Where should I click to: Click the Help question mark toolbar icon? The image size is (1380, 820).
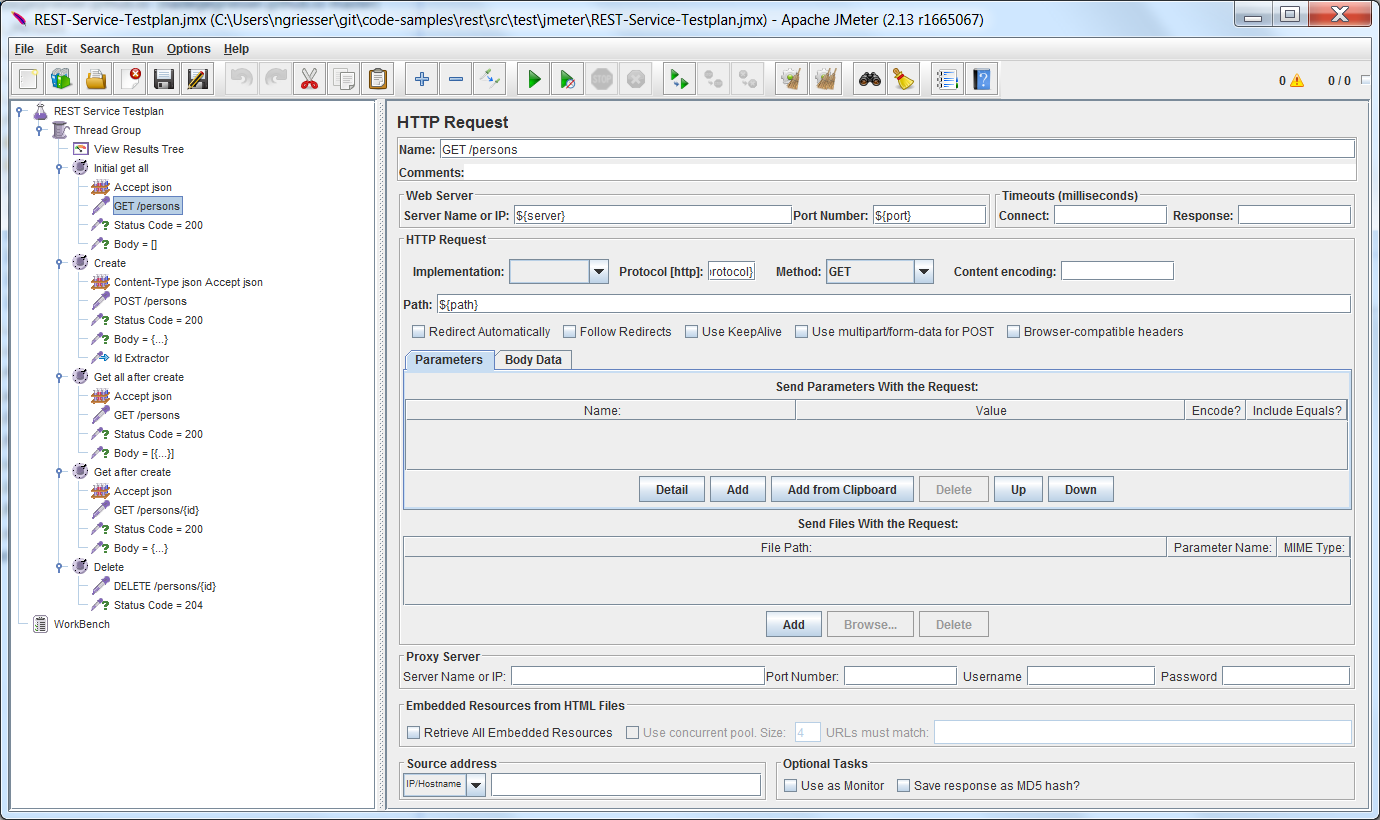981,79
